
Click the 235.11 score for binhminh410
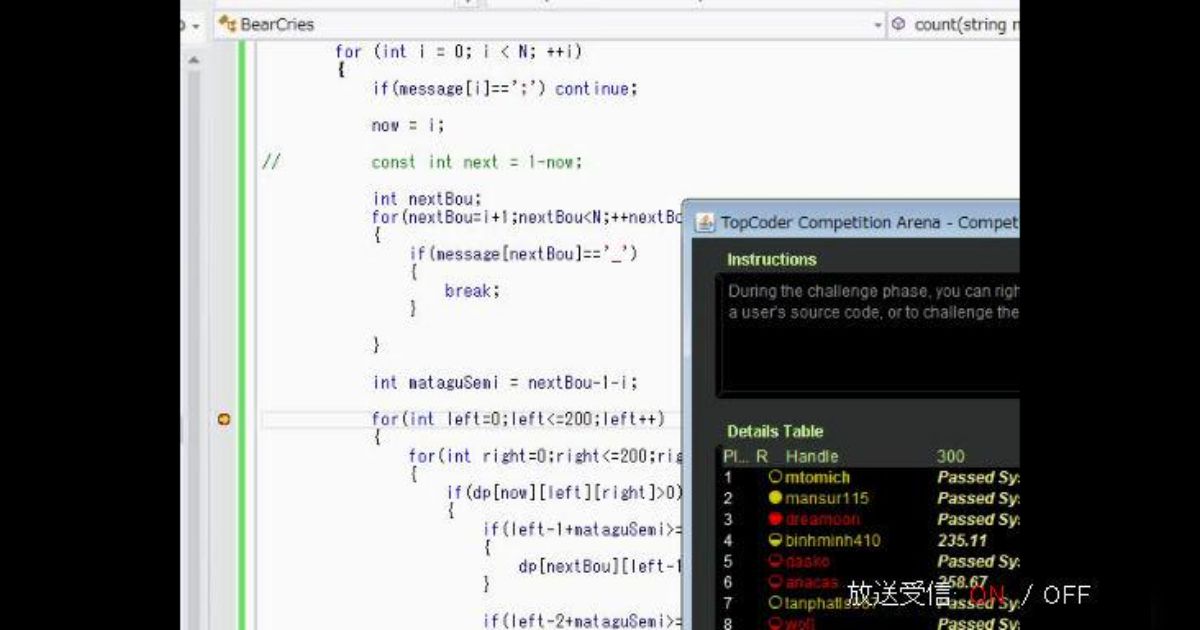click(962, 540)
